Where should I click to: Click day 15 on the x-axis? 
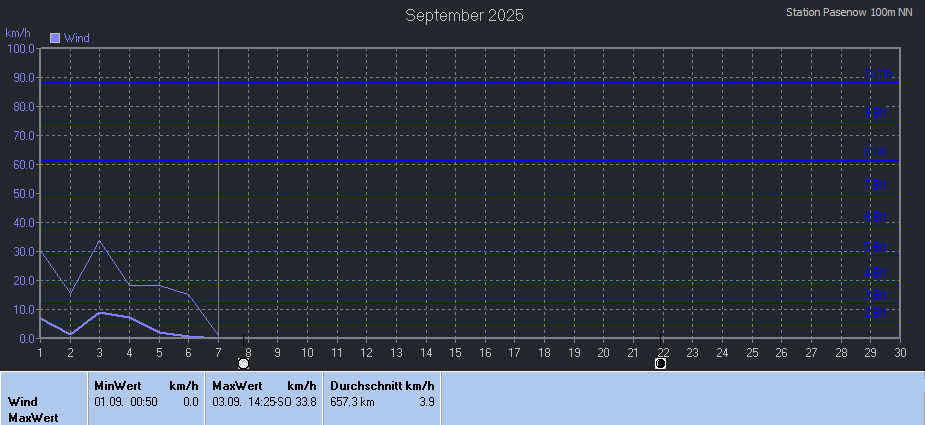(455, 352)
